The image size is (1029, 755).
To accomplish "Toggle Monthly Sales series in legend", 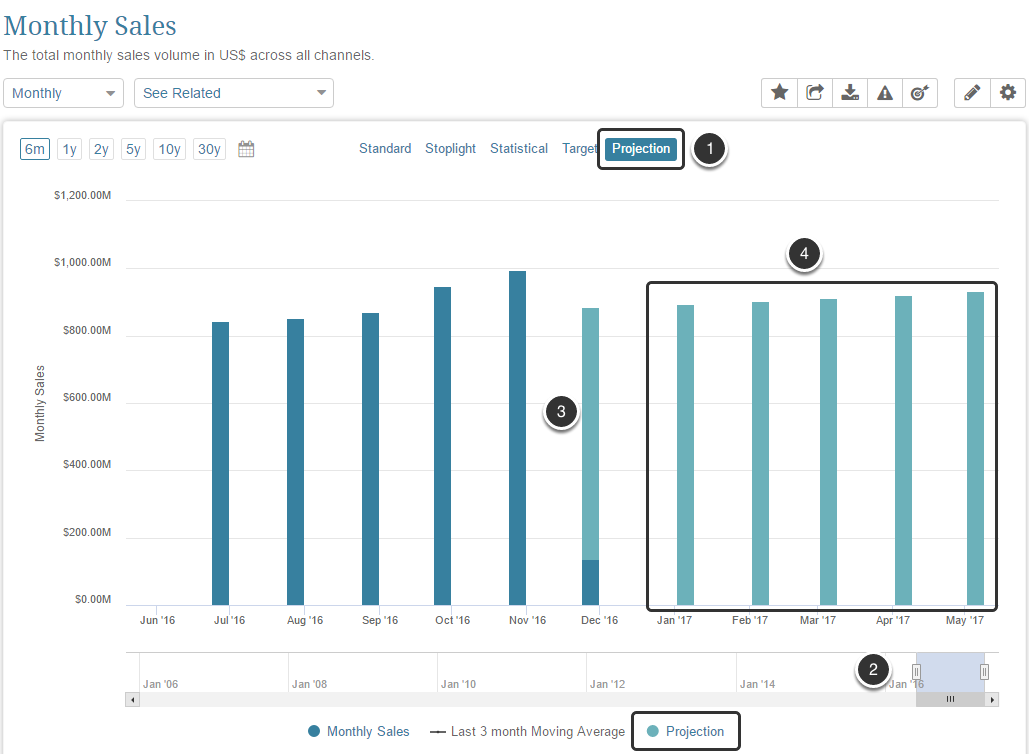I will (x=358, y=731).
